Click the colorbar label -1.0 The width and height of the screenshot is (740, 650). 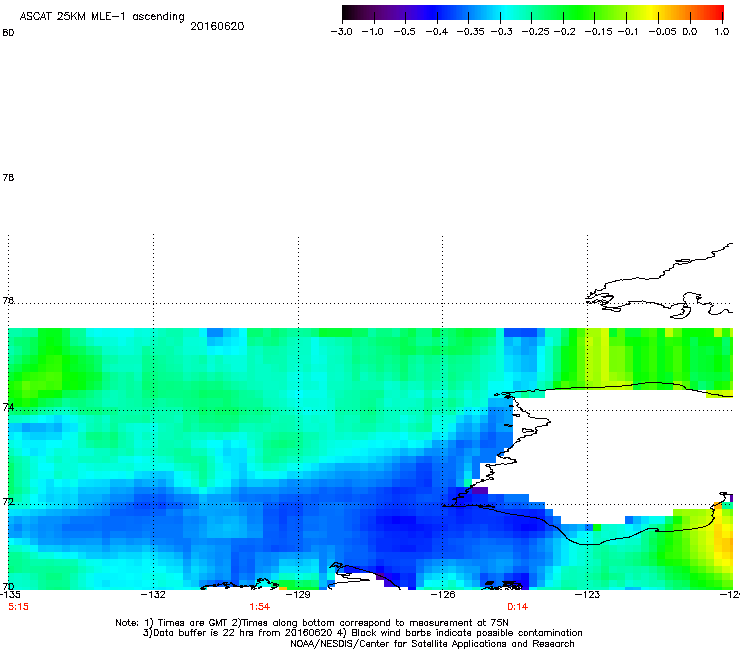coord(372,32)
